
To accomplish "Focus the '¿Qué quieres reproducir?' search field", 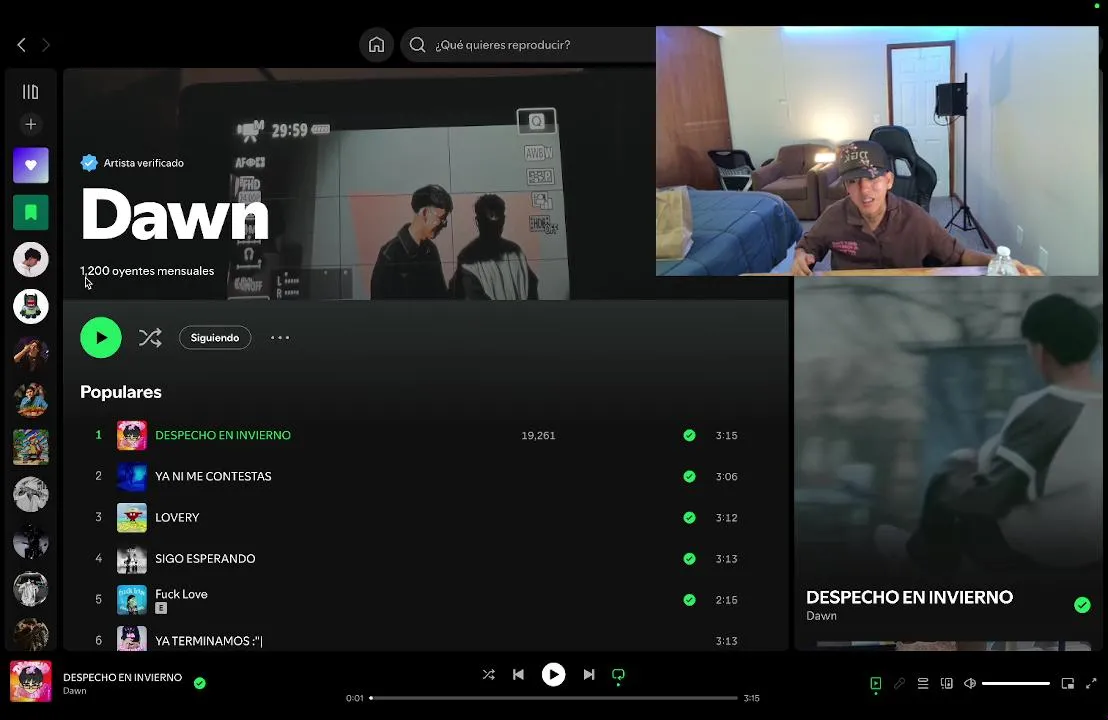I will 529,45.
